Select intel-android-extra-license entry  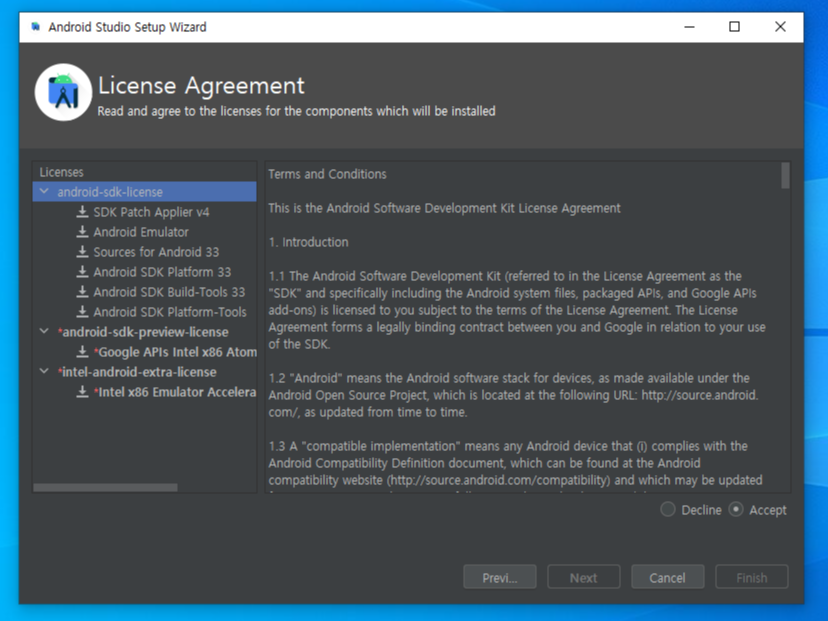coord(145,372)
